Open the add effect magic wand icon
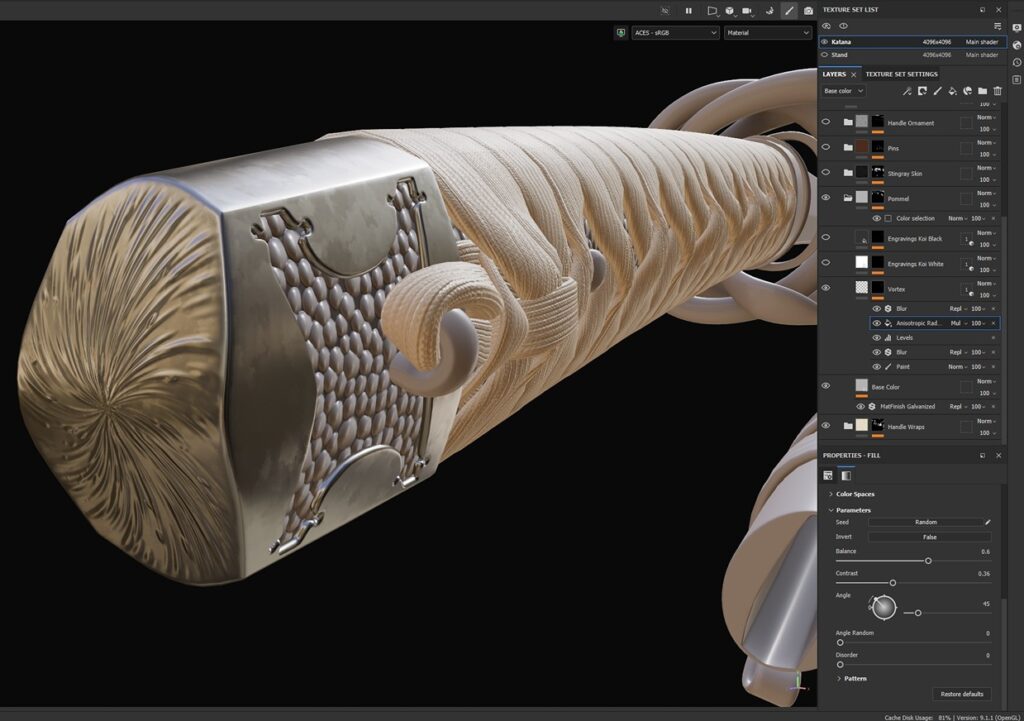The height and width of the screenshot is (721, 1024). (x=907, y=91)
